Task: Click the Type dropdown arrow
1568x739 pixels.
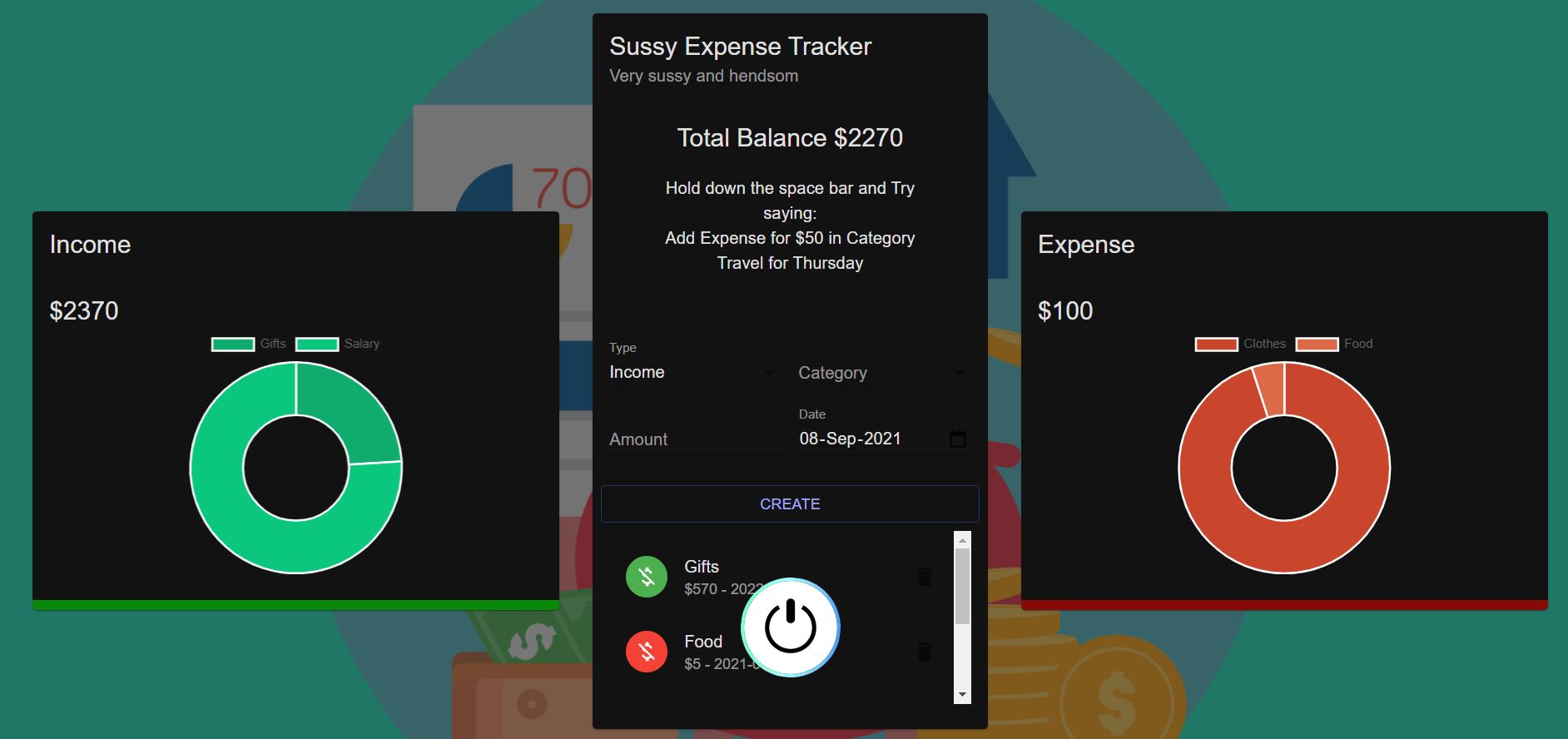Action: click(x=770, y=373)
